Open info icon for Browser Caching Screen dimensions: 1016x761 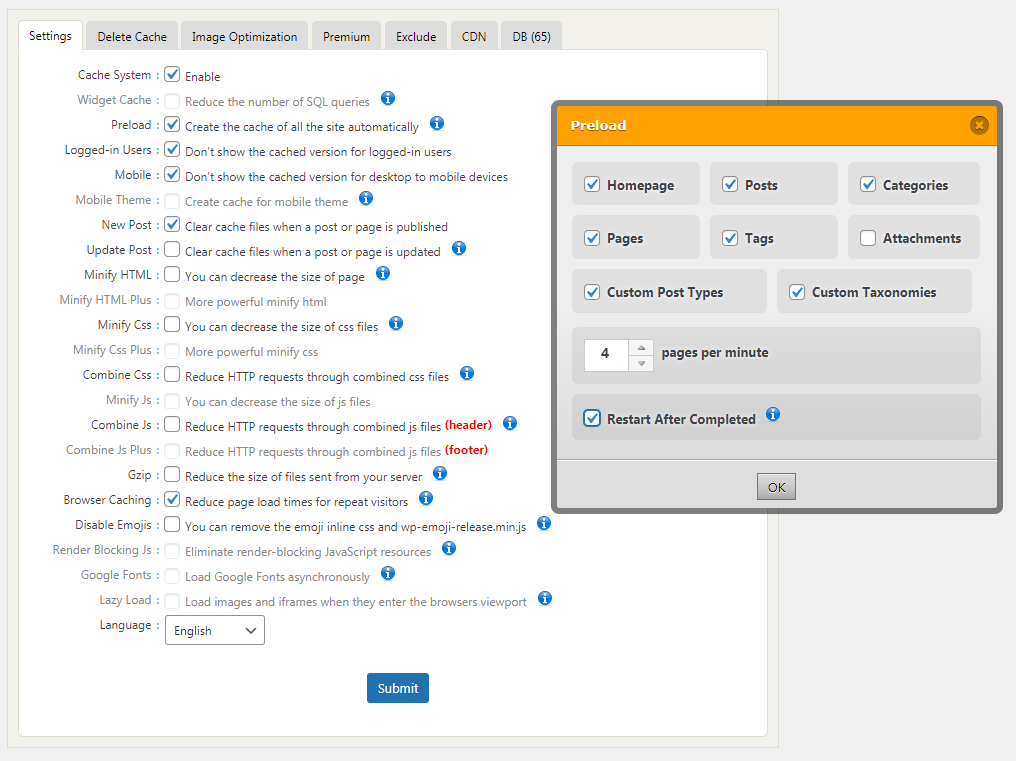coord(426,498)
